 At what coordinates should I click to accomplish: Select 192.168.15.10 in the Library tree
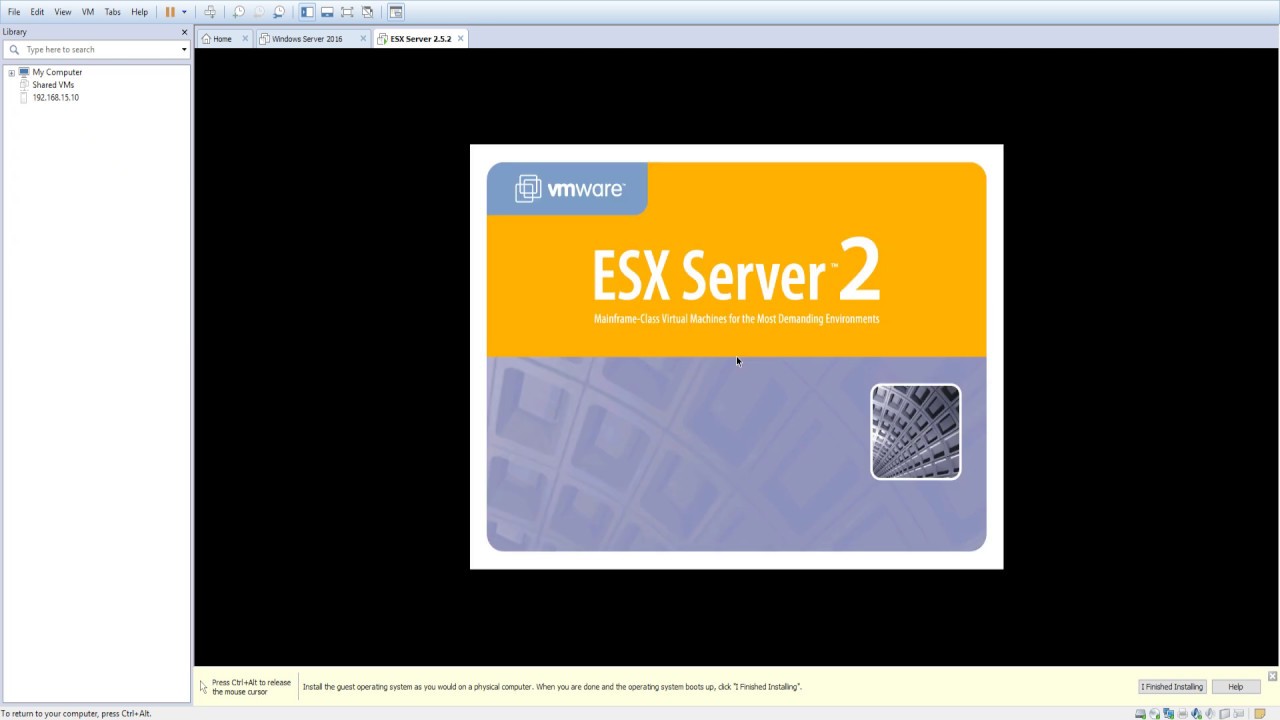click(55, 98)
